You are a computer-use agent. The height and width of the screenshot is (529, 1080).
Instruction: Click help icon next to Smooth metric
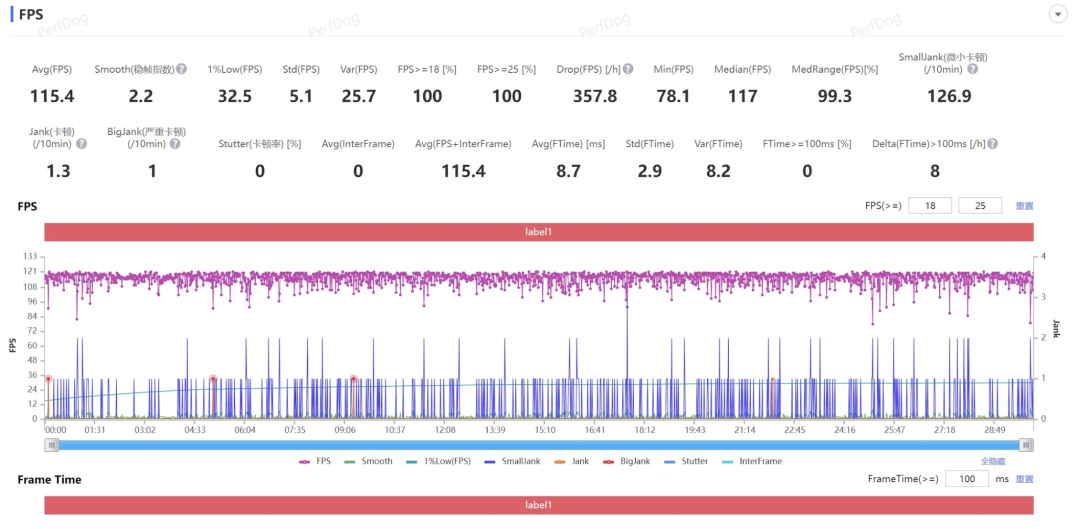pos(181,69)
